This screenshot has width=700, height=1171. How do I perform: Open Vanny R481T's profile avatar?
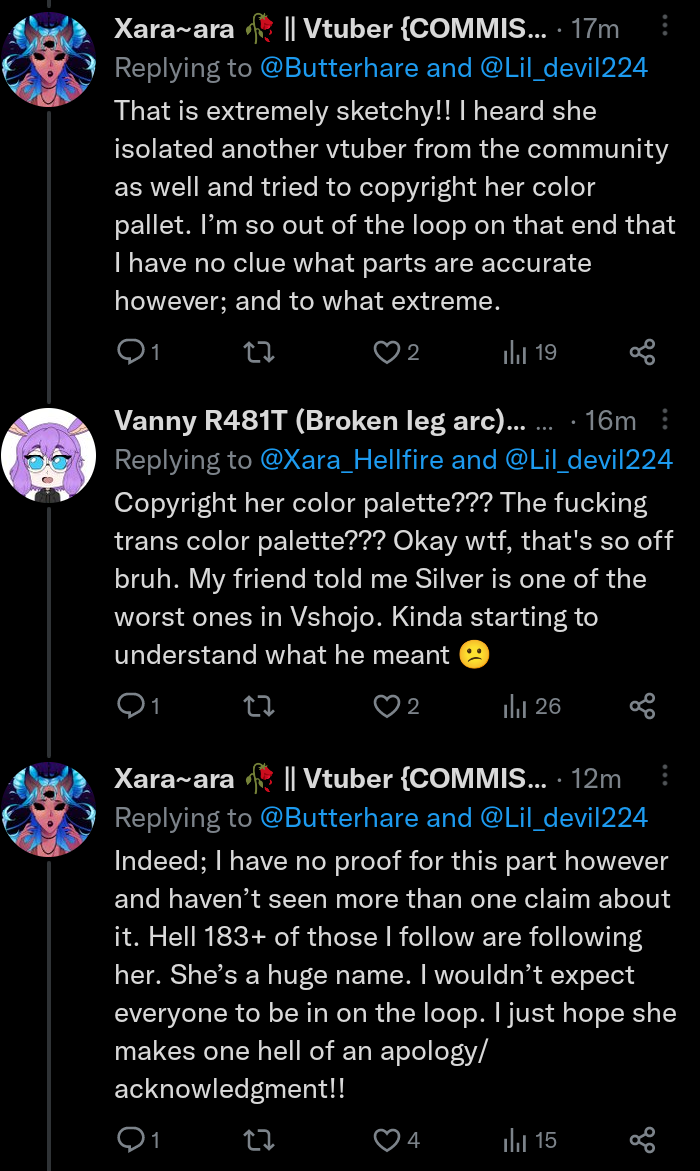click(x=49, y=455)
